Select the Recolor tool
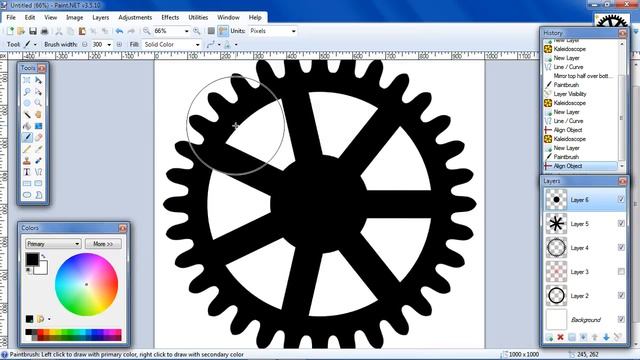640x360 pixels. click(38, 160)
